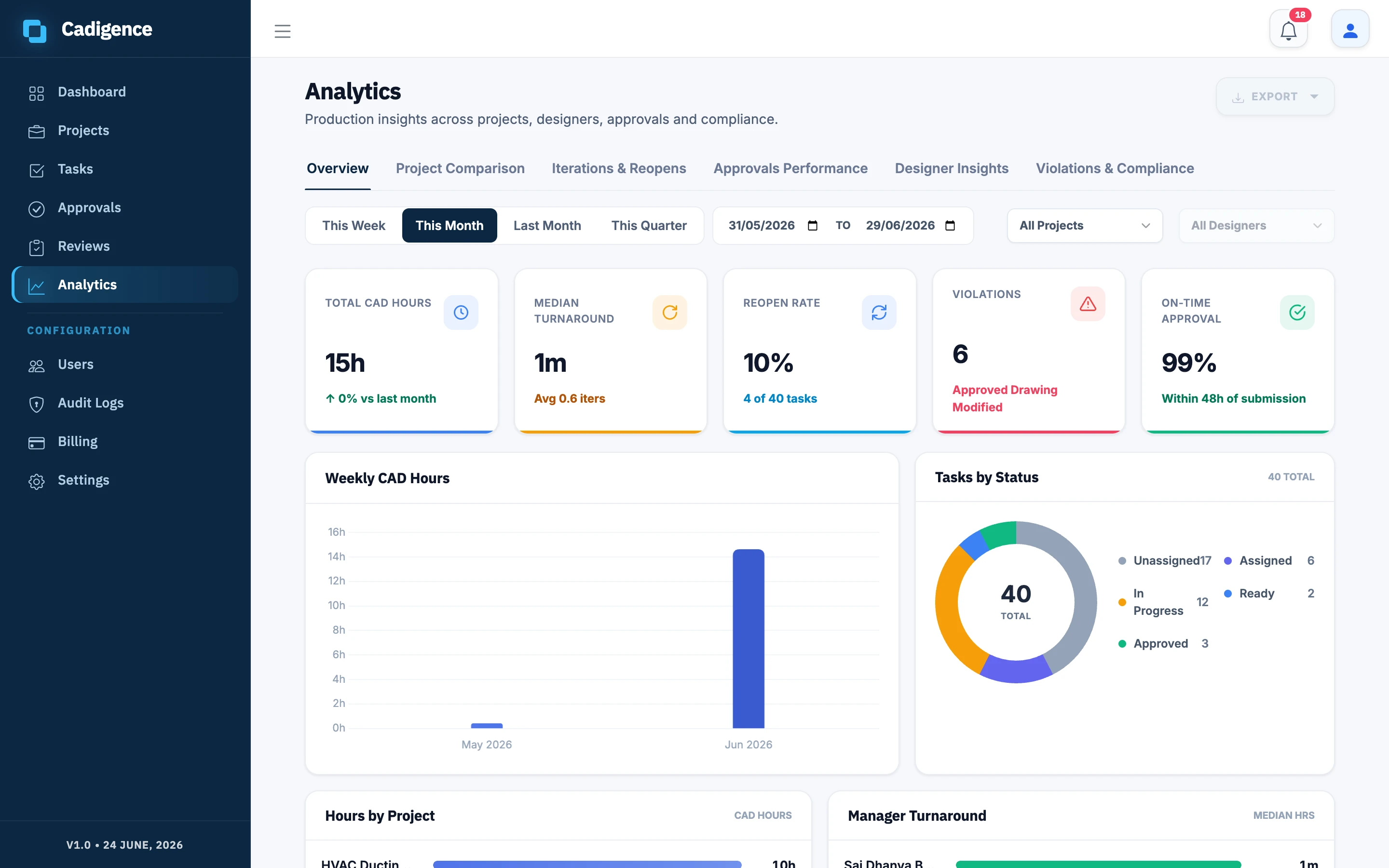Open the Iterations & Reopens tab

(619, 168)
